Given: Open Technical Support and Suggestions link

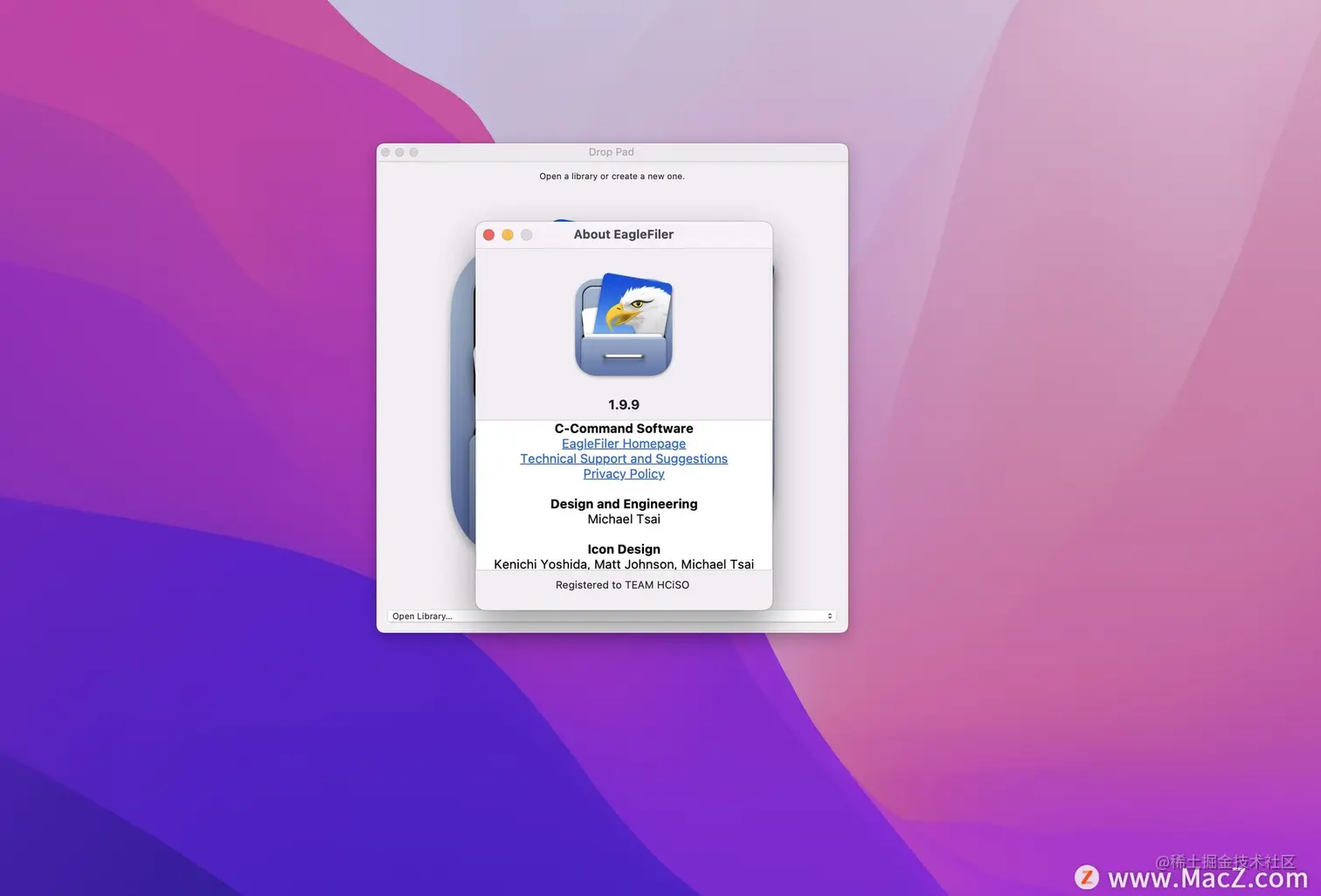Looking at the screenshot, I should [x=624, y=458].
